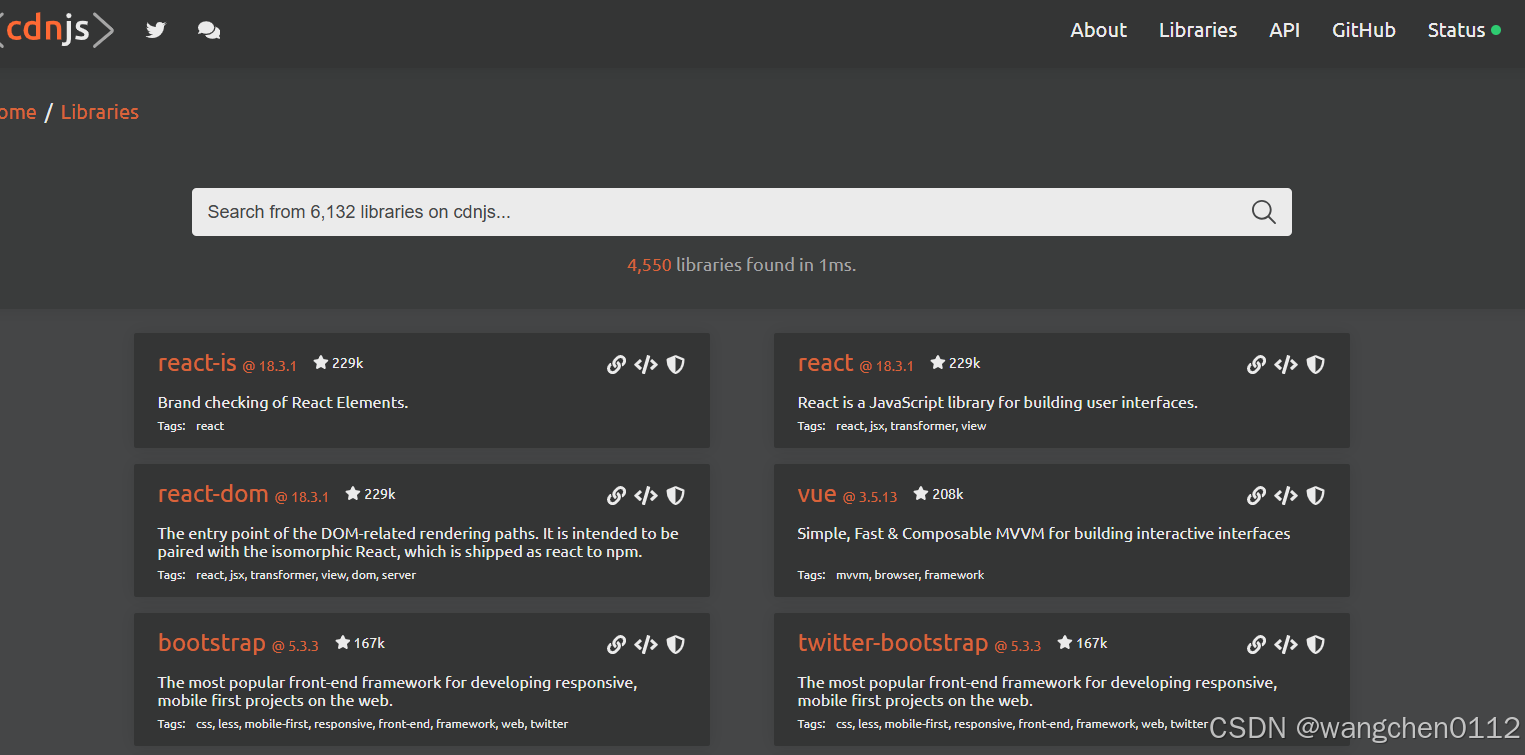Copy script tag icon for twitter-bootstrap
The image size is (1525, 755).
coord(1286,645)
